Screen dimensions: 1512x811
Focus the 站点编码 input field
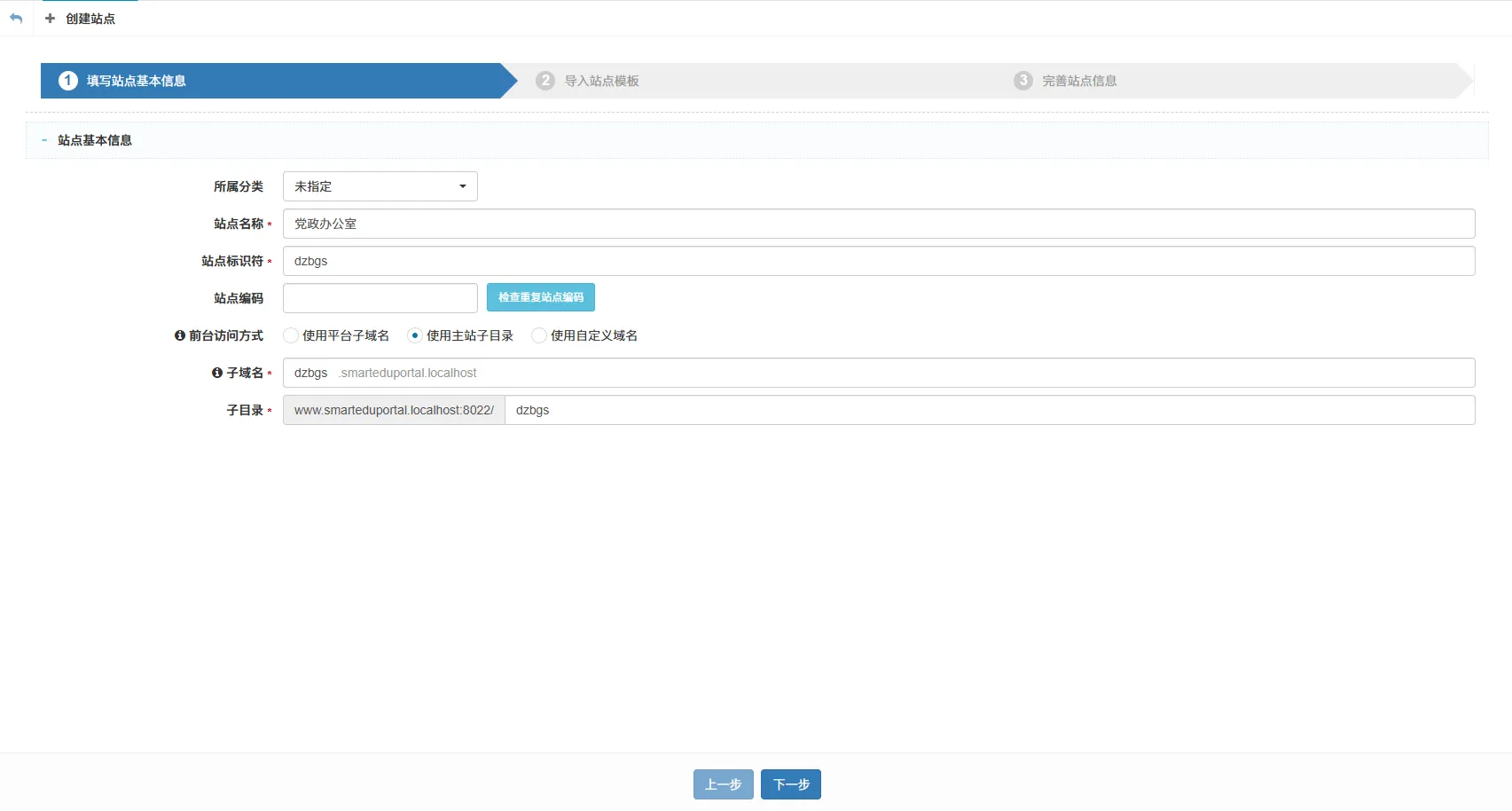coord(380,298)
